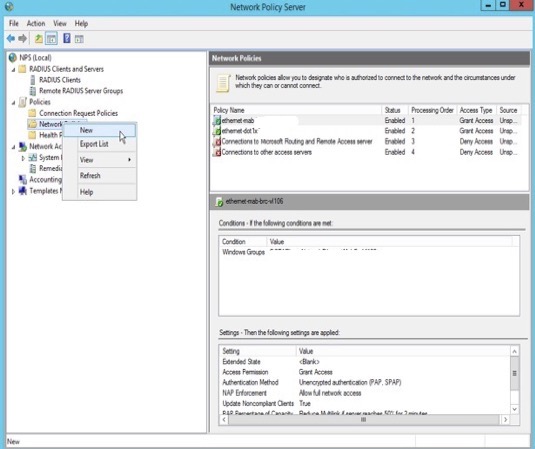Sort by the Policy Name column header
The width and height of the screenshot is (535, 449).
pos(296,110)
